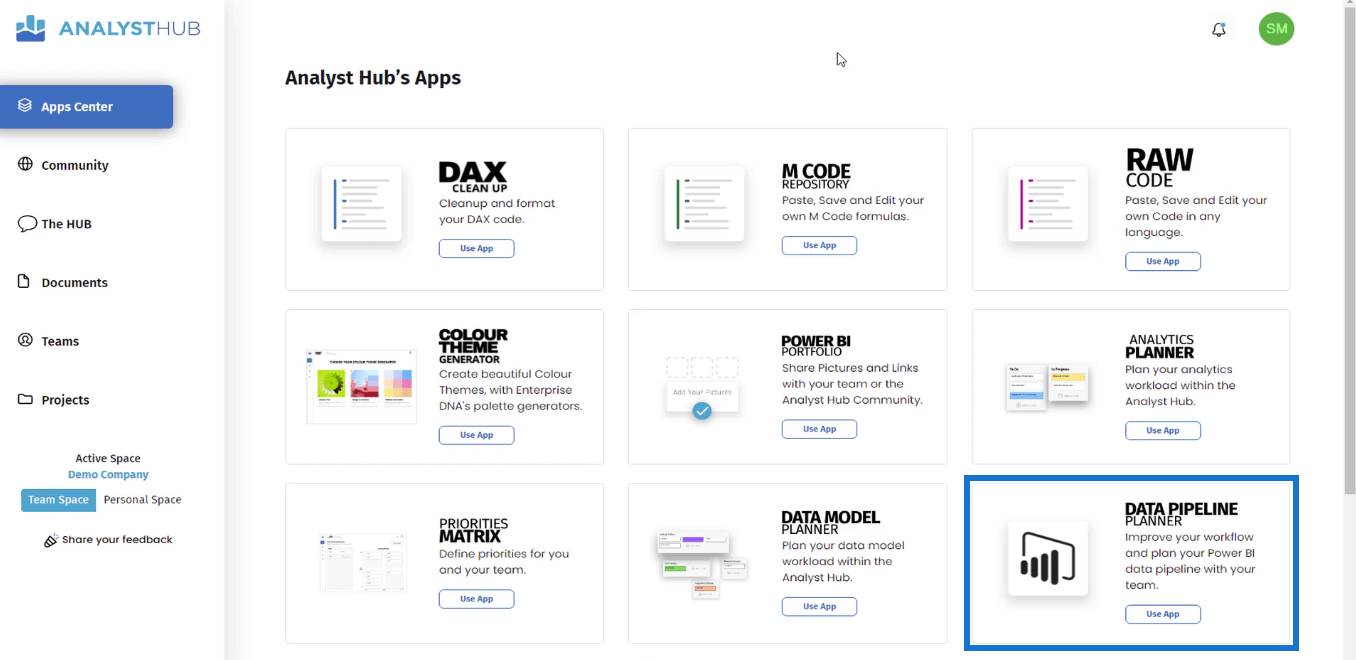Click the Analytics Planner board thumbnail
Screen dimensions: 1356x660
[x=1047, y=387]
